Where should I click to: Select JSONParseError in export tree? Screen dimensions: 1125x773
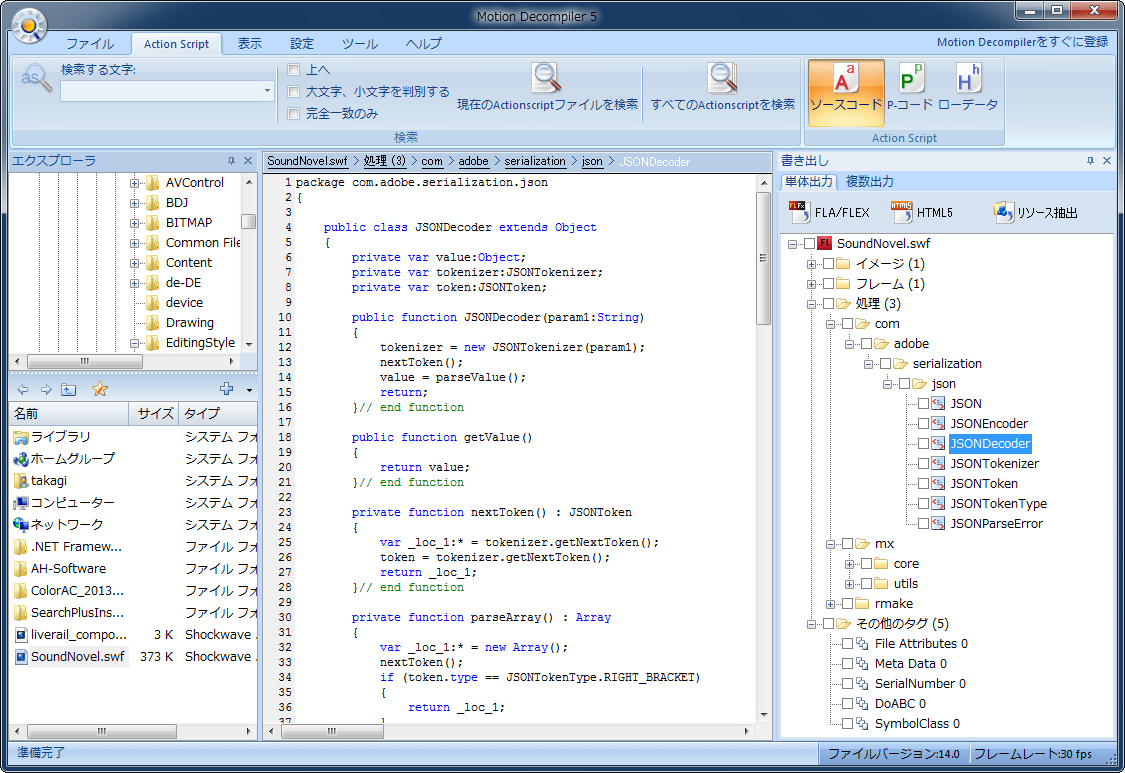coord(997,524)
